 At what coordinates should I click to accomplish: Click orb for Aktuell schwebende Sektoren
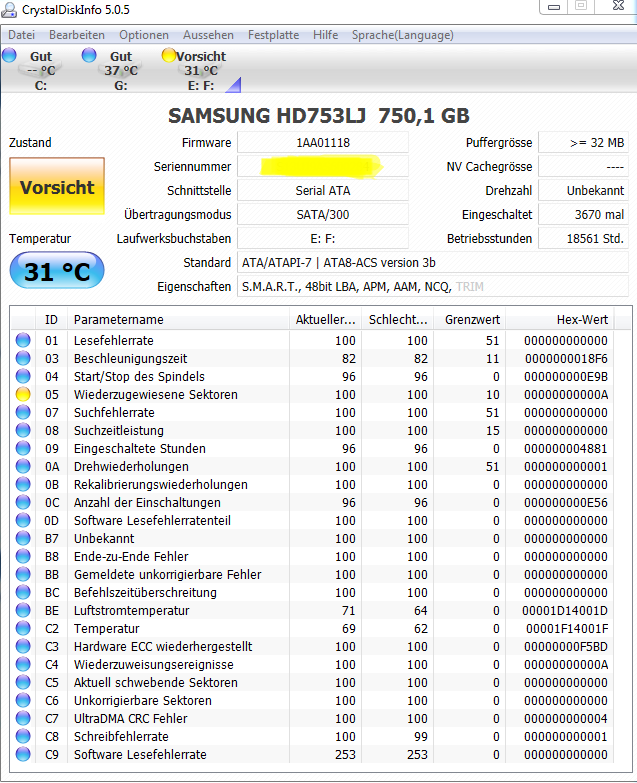pos(23,682)
